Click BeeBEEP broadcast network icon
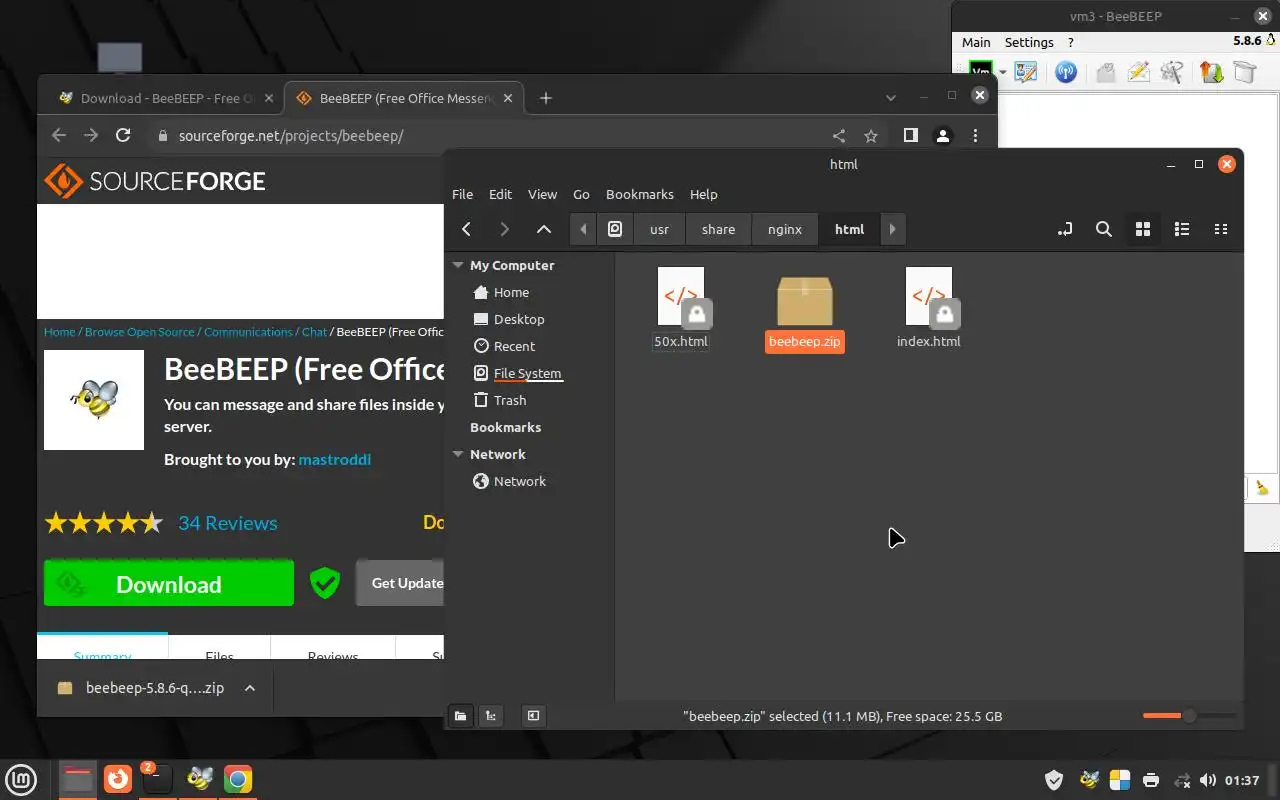Viewport: 1280px width, 800px height. pos(1066,72)
